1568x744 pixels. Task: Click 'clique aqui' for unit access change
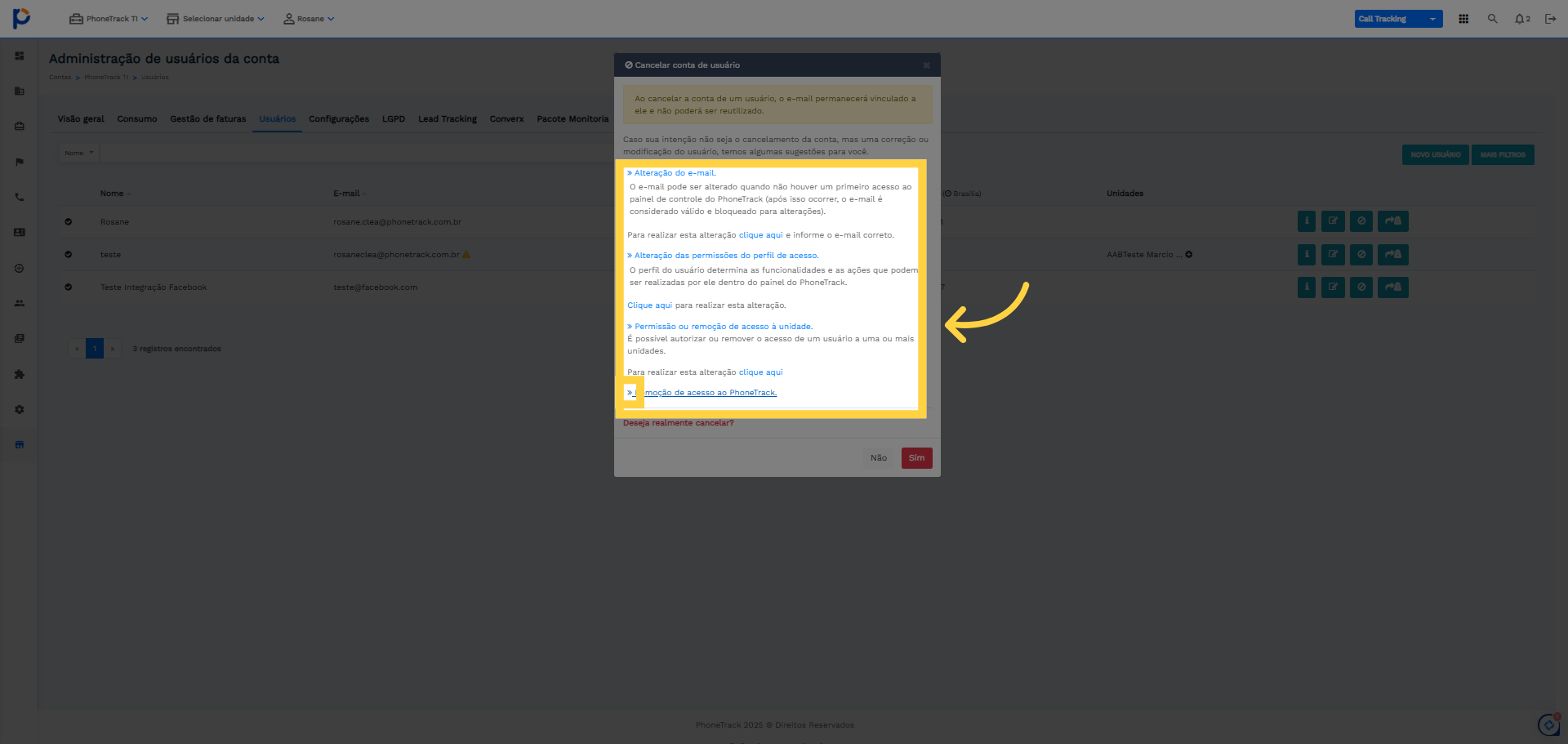point(761,372)
